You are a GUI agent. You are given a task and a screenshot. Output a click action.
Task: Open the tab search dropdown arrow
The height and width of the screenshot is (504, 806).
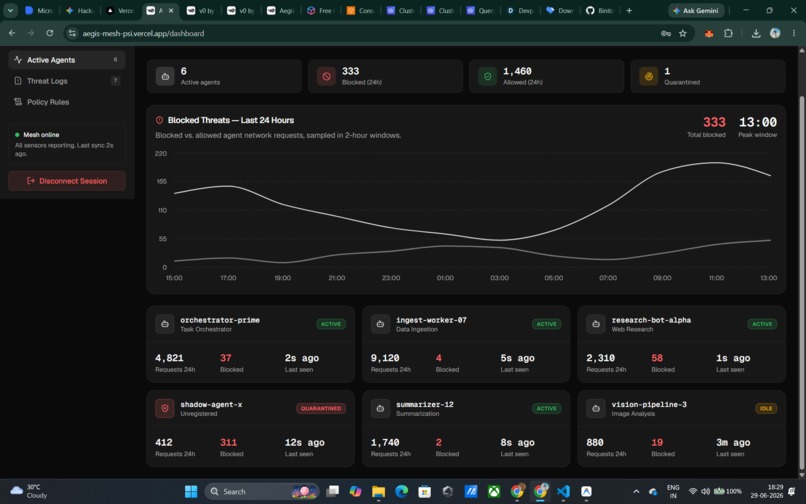click(10, 10)
